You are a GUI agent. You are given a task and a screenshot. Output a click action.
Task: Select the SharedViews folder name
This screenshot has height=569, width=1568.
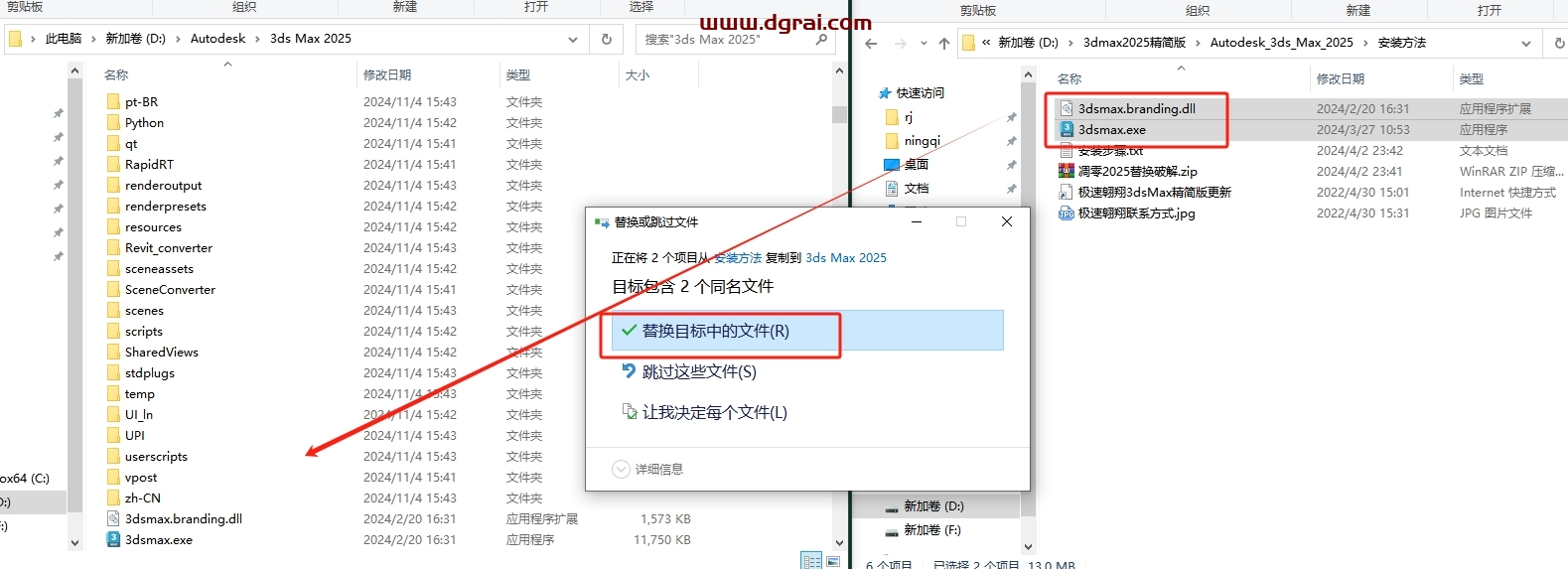click(162, 352)
